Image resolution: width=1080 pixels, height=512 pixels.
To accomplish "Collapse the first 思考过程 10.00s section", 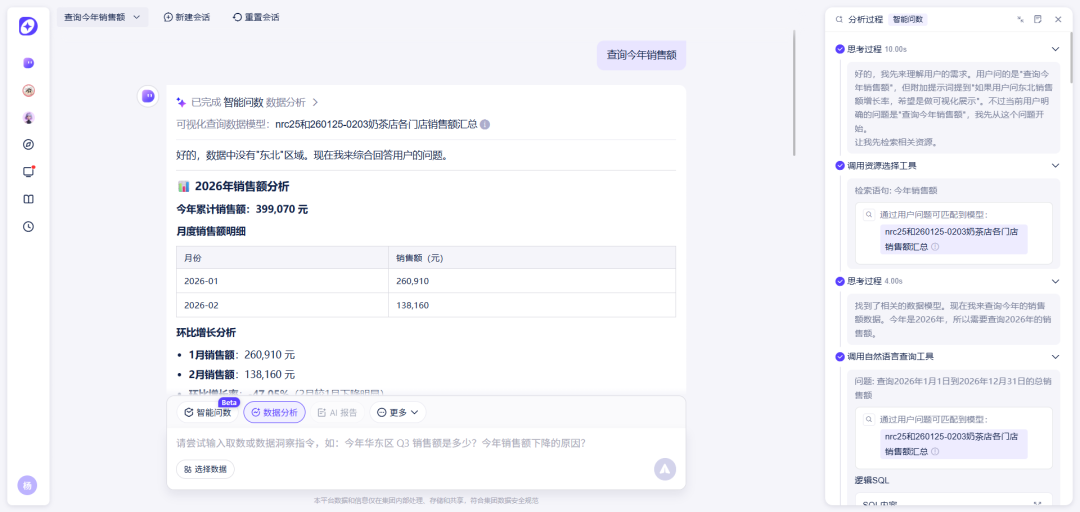I will (x=1055, y=49).
